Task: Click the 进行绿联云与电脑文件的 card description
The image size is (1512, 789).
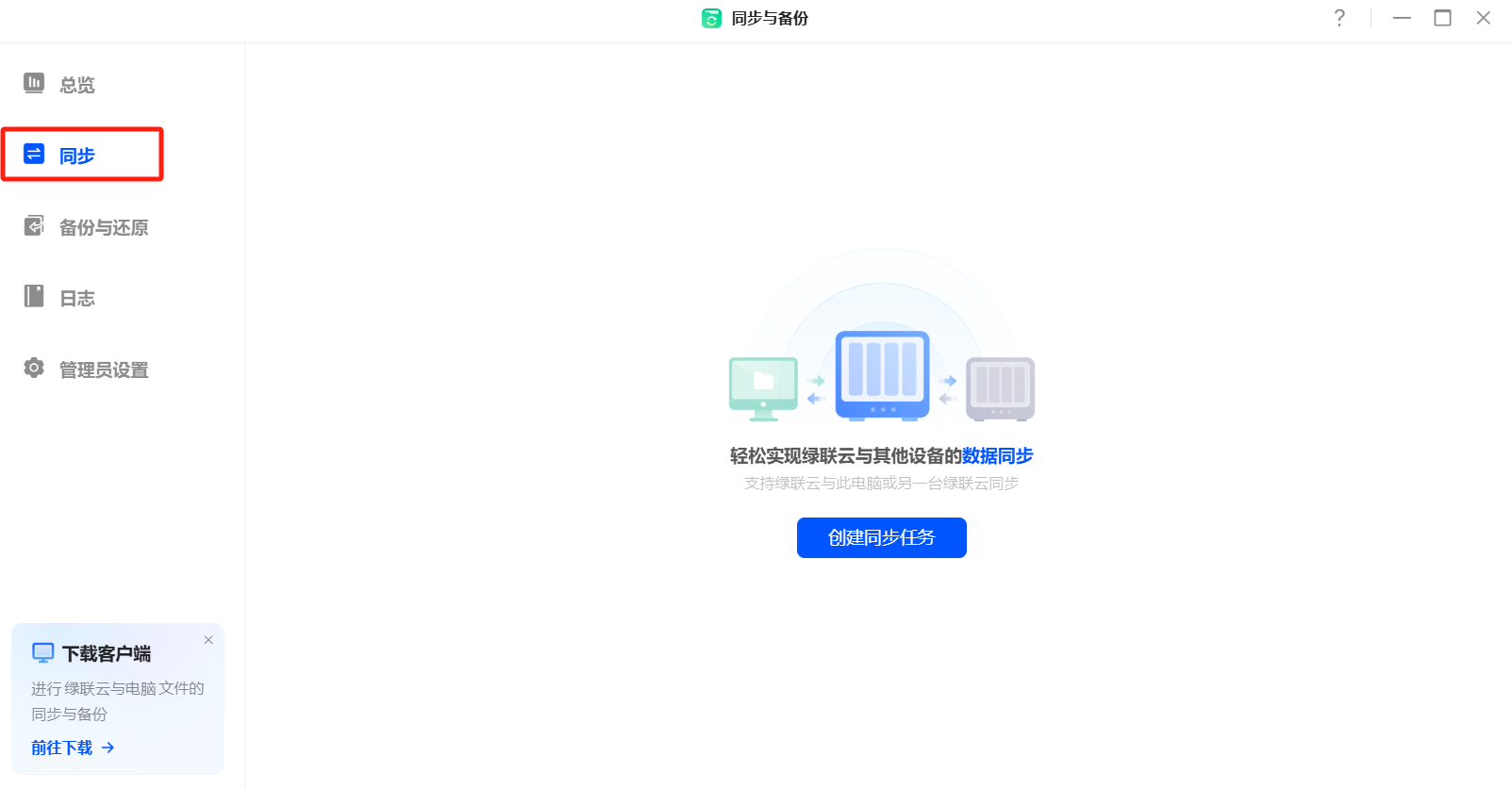Action: click(118, 701)
